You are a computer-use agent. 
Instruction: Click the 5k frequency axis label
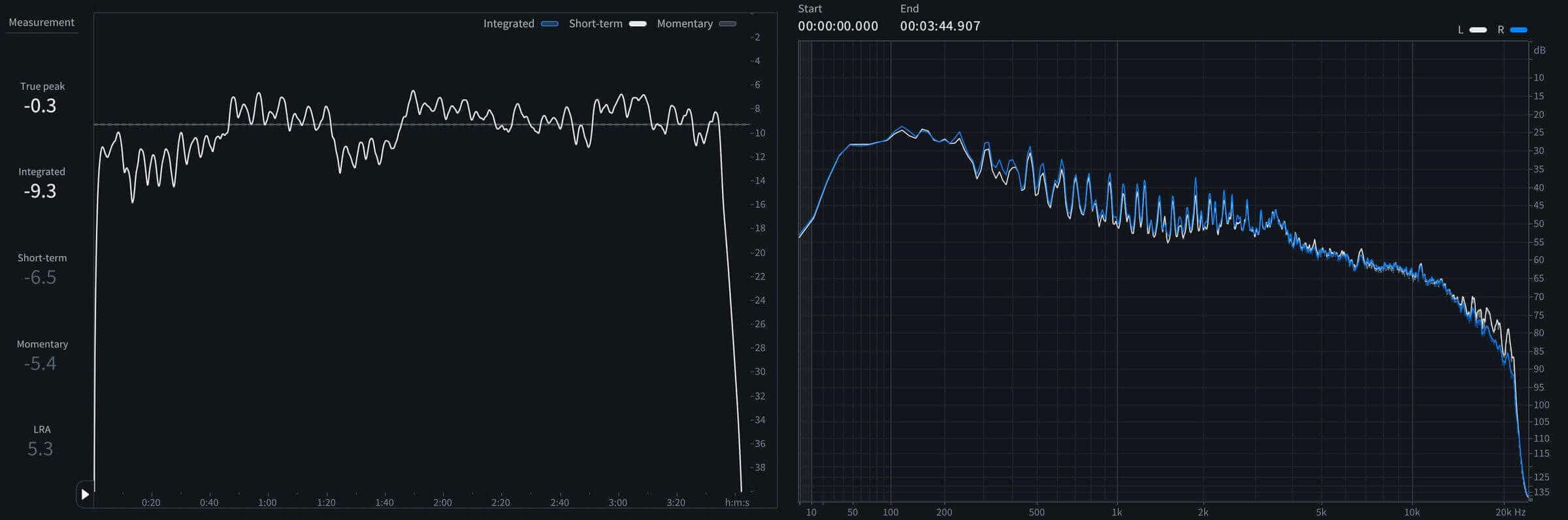coord(1321,512)
